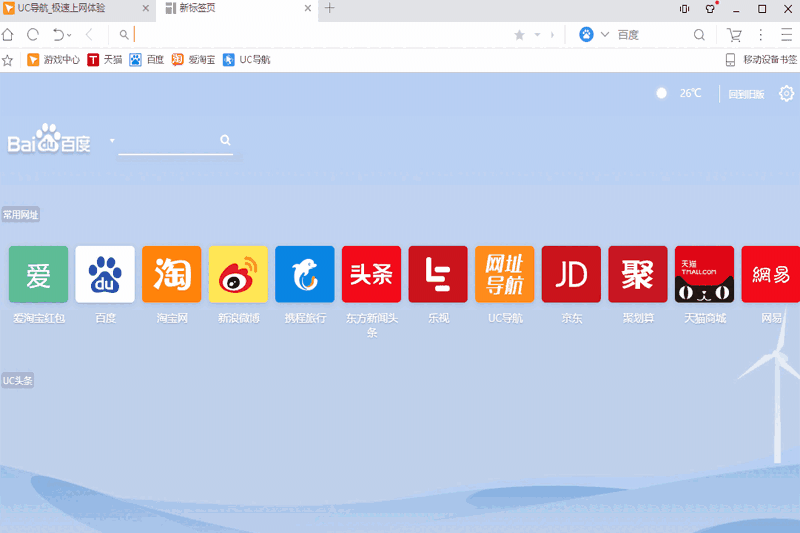The image size is (800, 533).
Task: Click the toolbar search magnifier button
Action: (699, 35)
